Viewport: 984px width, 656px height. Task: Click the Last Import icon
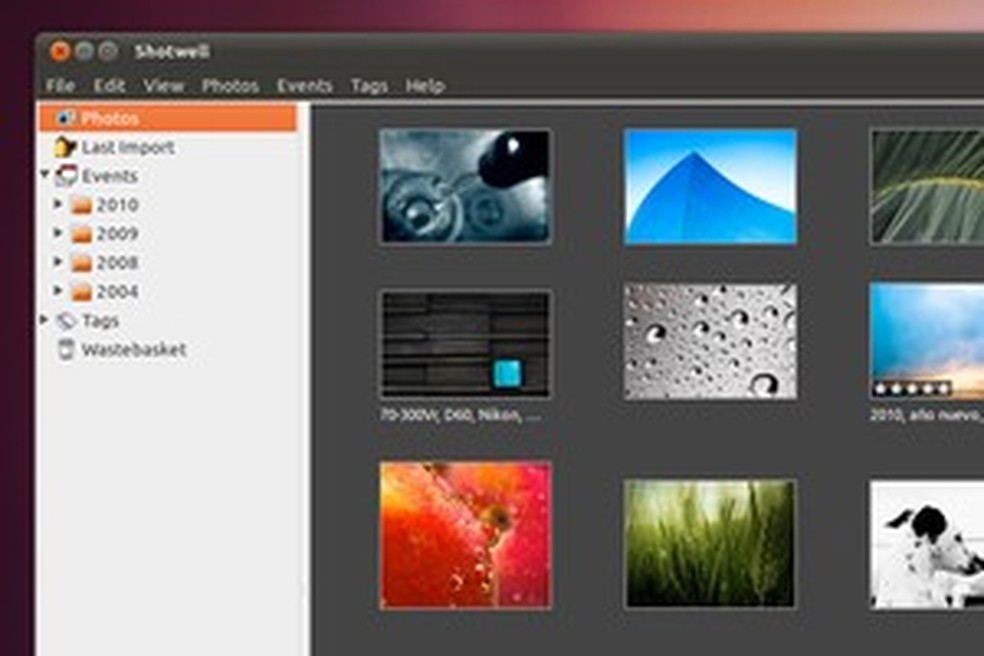point(64,147)
